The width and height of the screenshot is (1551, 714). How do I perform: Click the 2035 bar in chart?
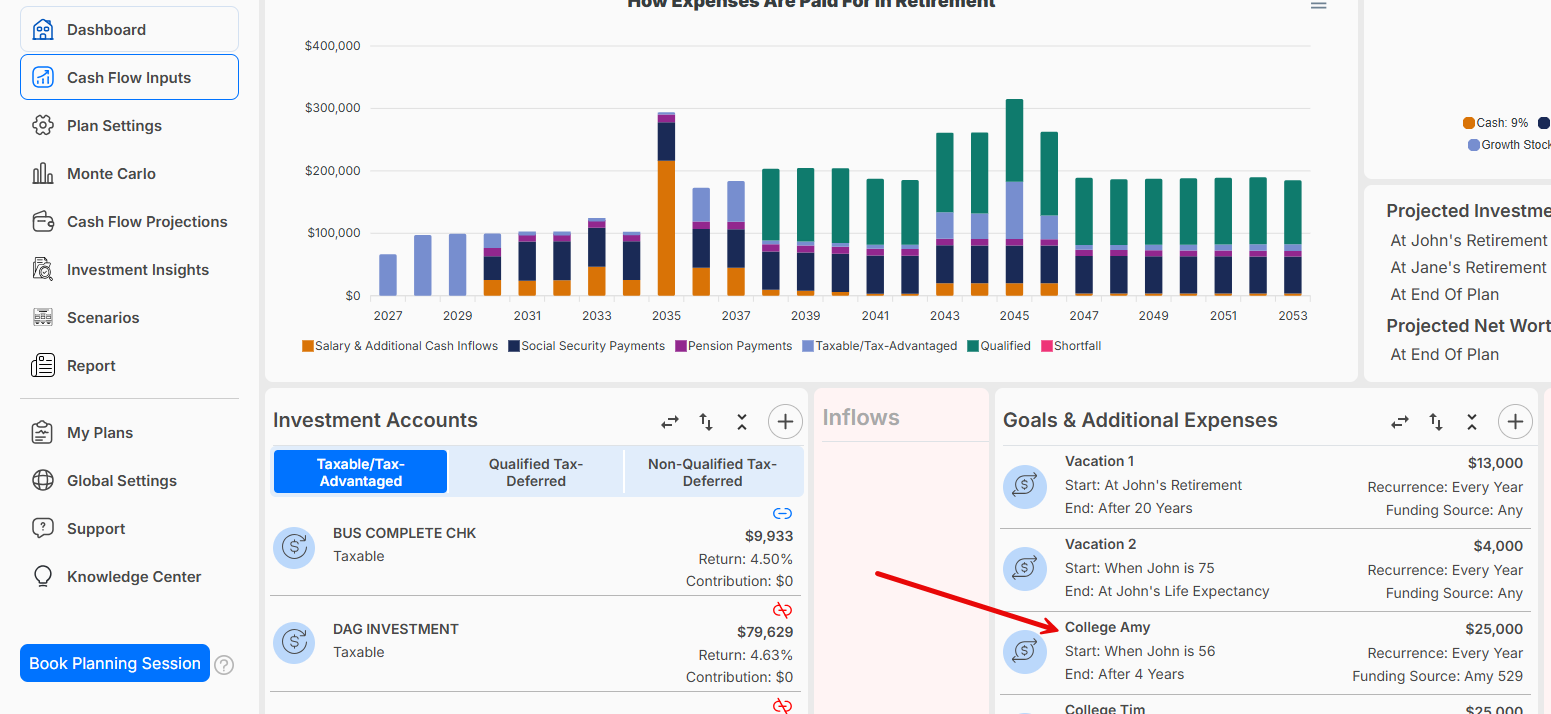click(x=666, y=204)
